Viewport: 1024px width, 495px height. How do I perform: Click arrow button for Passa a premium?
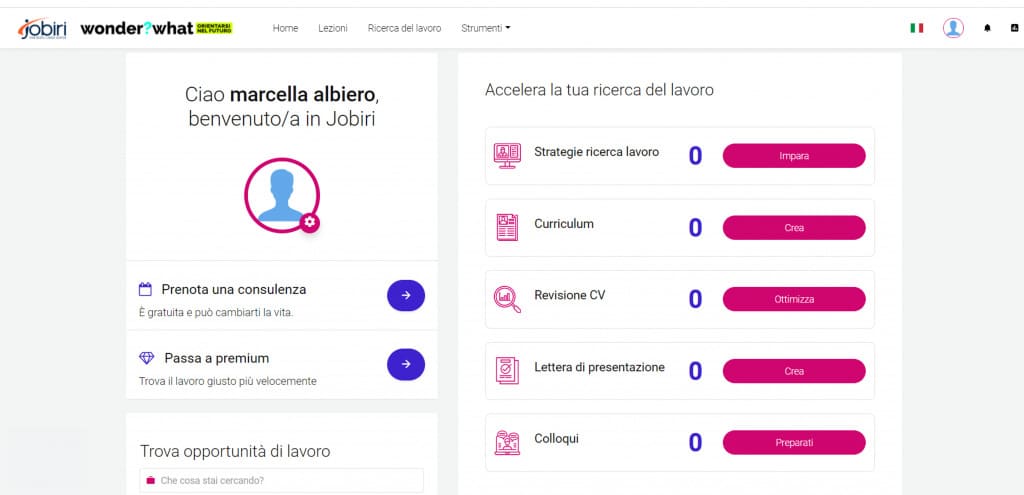click(406, 364)
